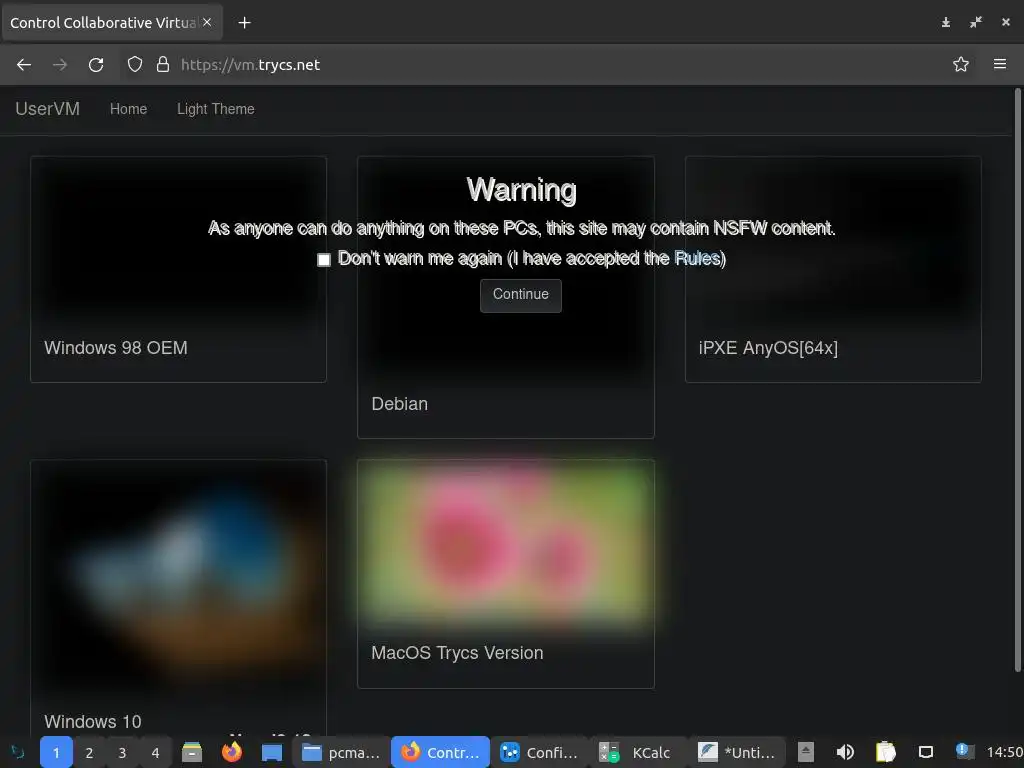Viewport: 1024px width, 768px height.
Task: Click the 14:50 taskbar clock
Action: 1004,752
